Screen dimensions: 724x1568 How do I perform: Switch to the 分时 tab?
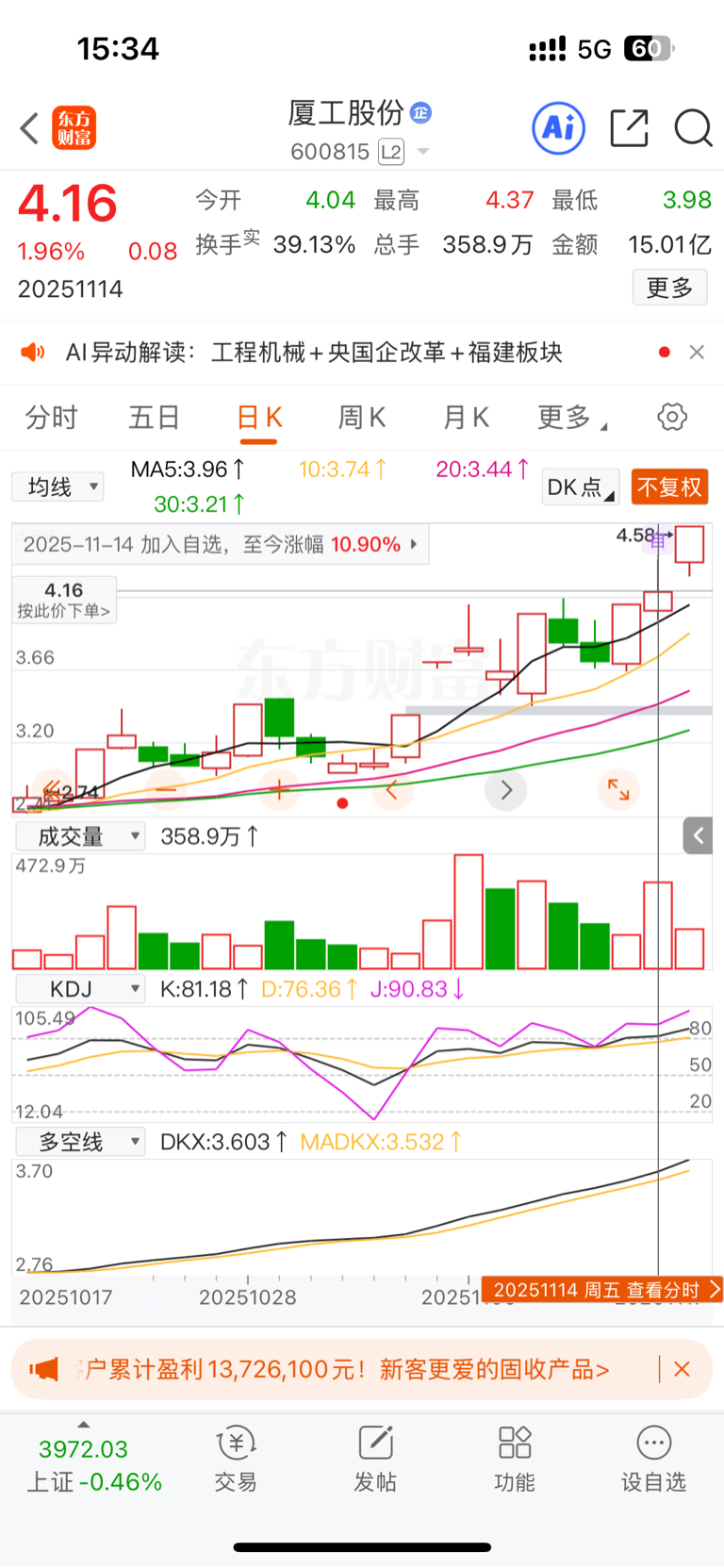[51, 417]
